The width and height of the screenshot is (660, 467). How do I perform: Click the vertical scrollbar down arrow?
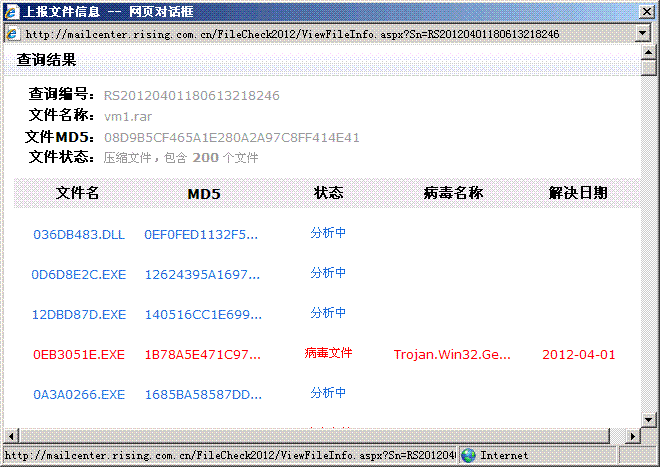click(x=648, y=419)
